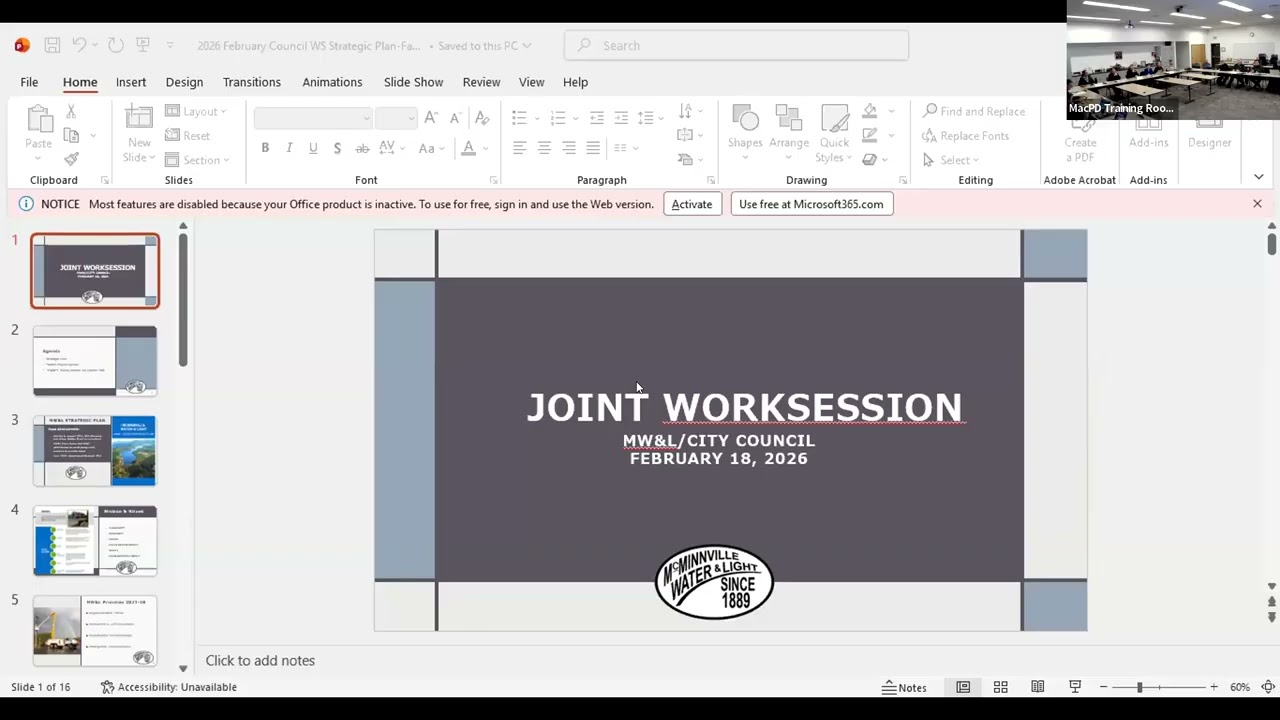The width and height of the screenshot is (1280, 720).
Task: Open the Section dropdown
Action: 197,160
